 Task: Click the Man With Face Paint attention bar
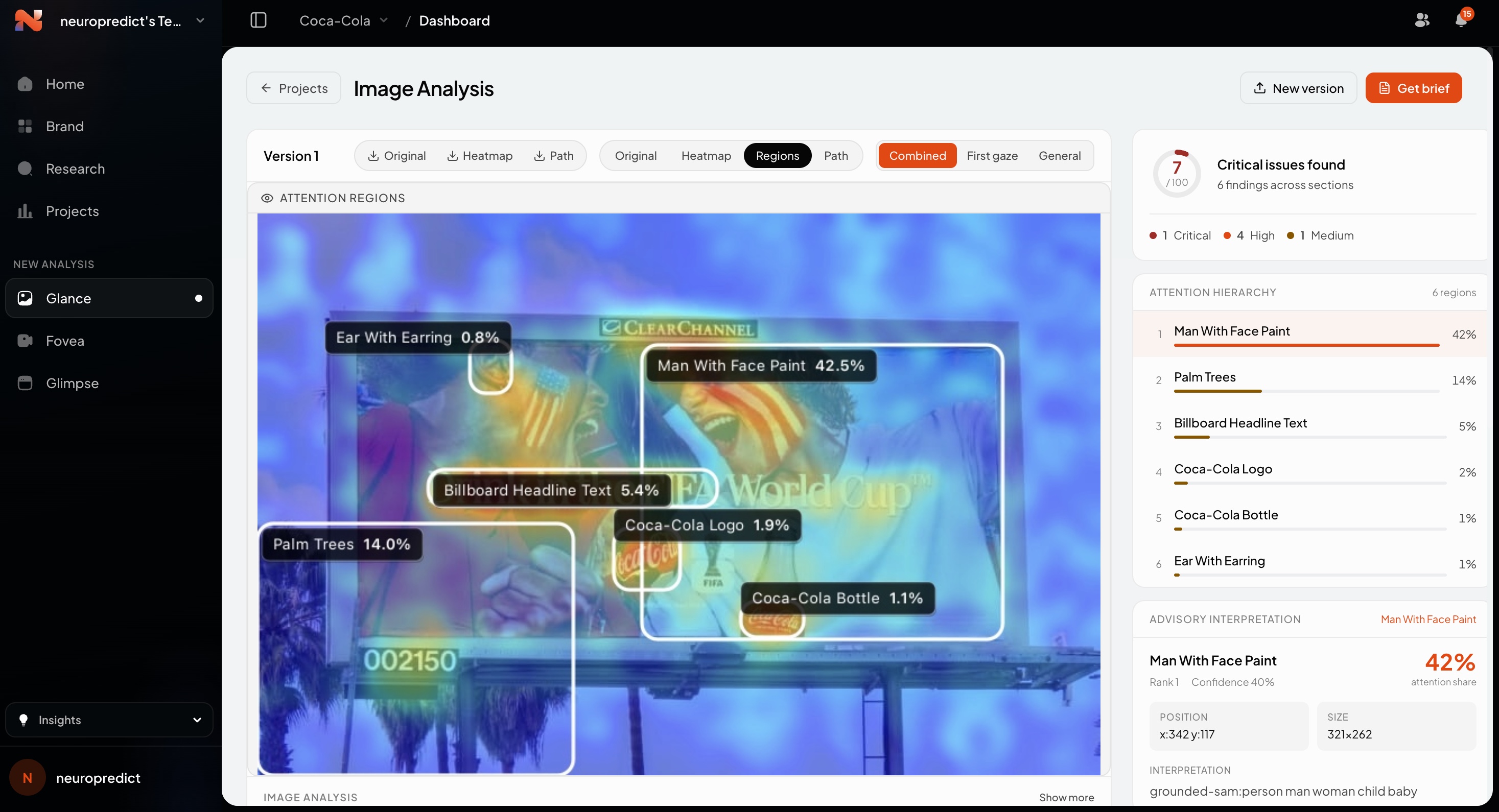coord(1306,346)
